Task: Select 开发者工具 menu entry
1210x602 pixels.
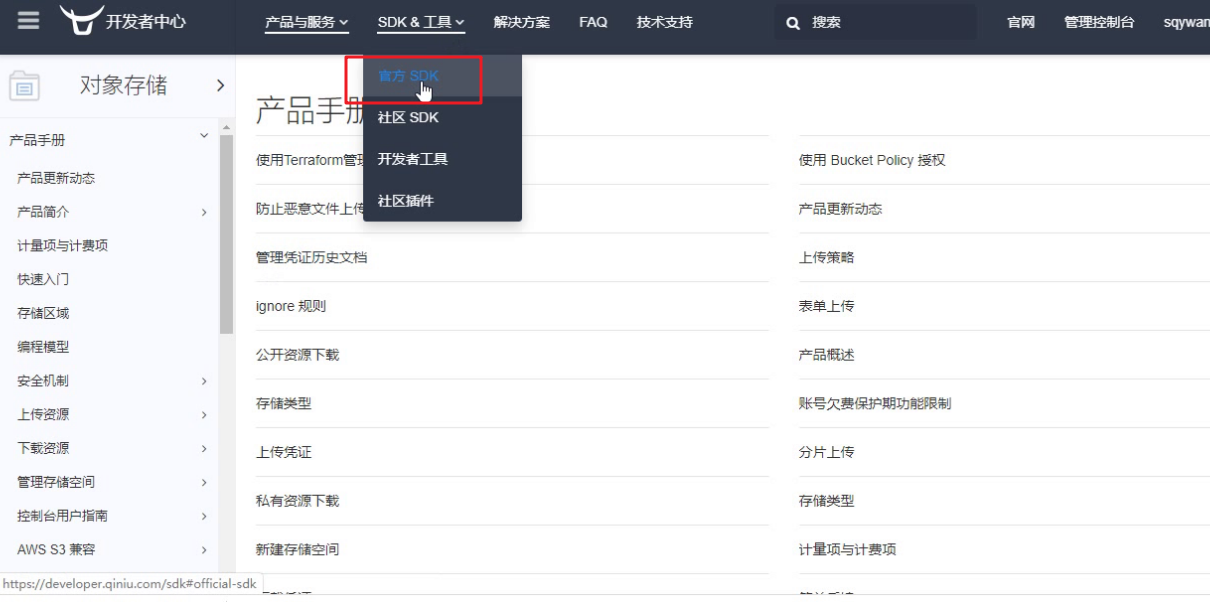Action: pos(442,159)
